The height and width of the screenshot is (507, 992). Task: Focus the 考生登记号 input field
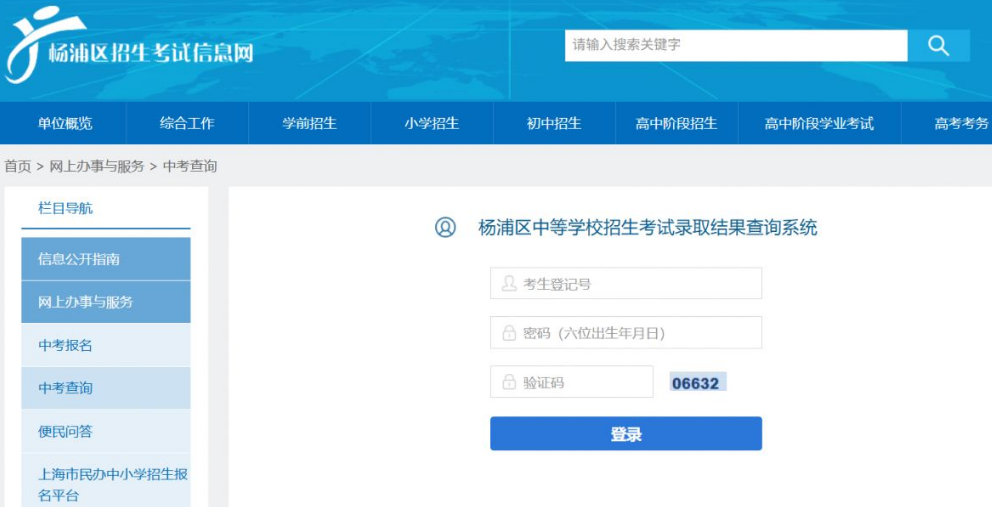point(626,283)
